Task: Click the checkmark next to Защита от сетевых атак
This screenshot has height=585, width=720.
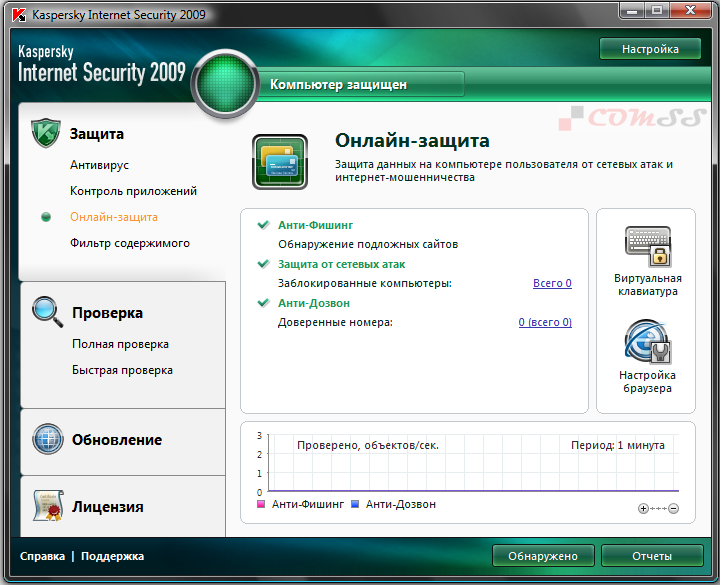Action: coord(264,264)
